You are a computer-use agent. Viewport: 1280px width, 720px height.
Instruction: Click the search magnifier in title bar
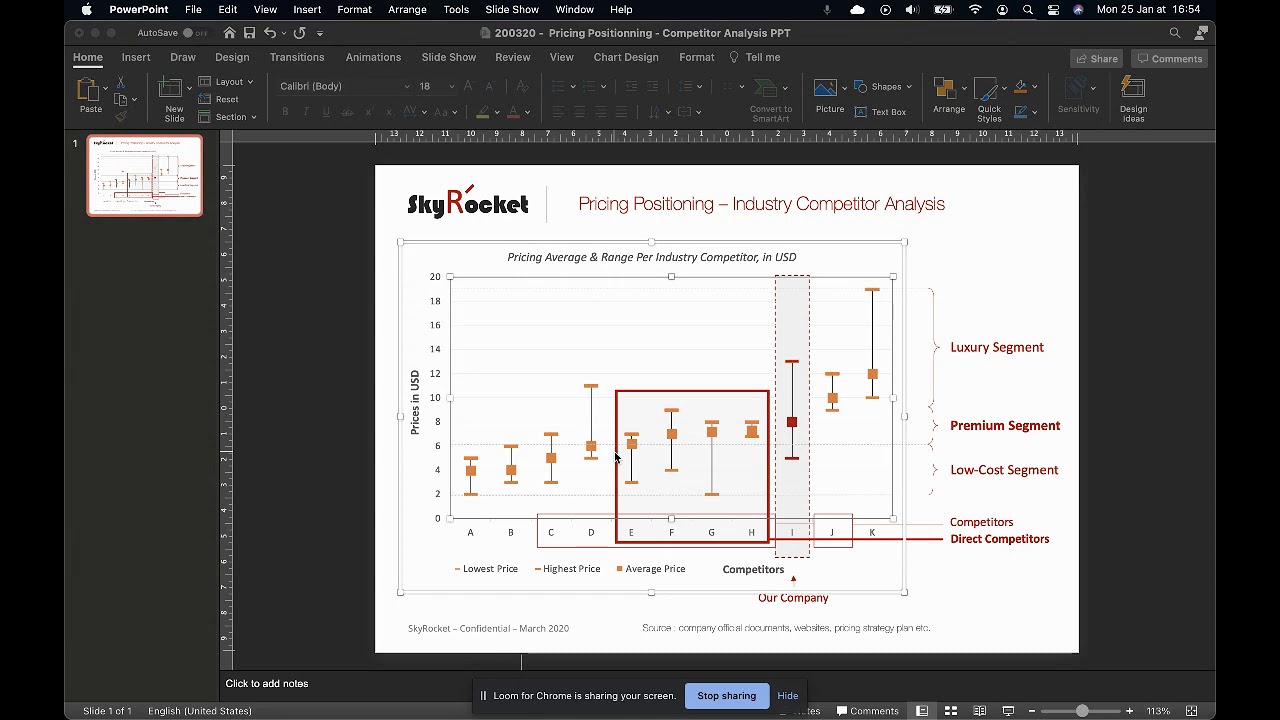[x=1175, y=33]
